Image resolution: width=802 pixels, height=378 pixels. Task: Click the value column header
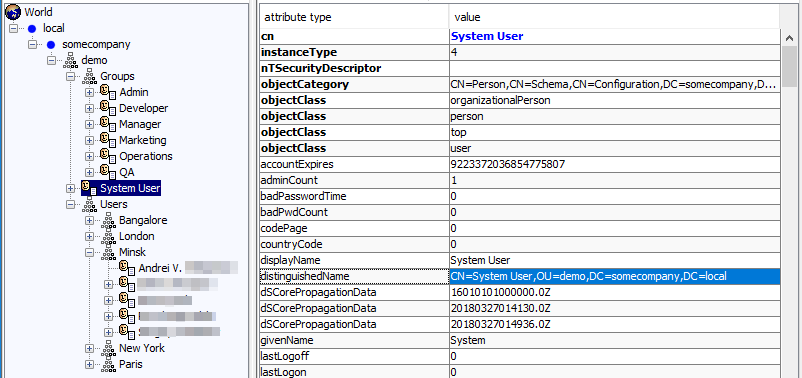pyautogui.click(x=614, y=17)
